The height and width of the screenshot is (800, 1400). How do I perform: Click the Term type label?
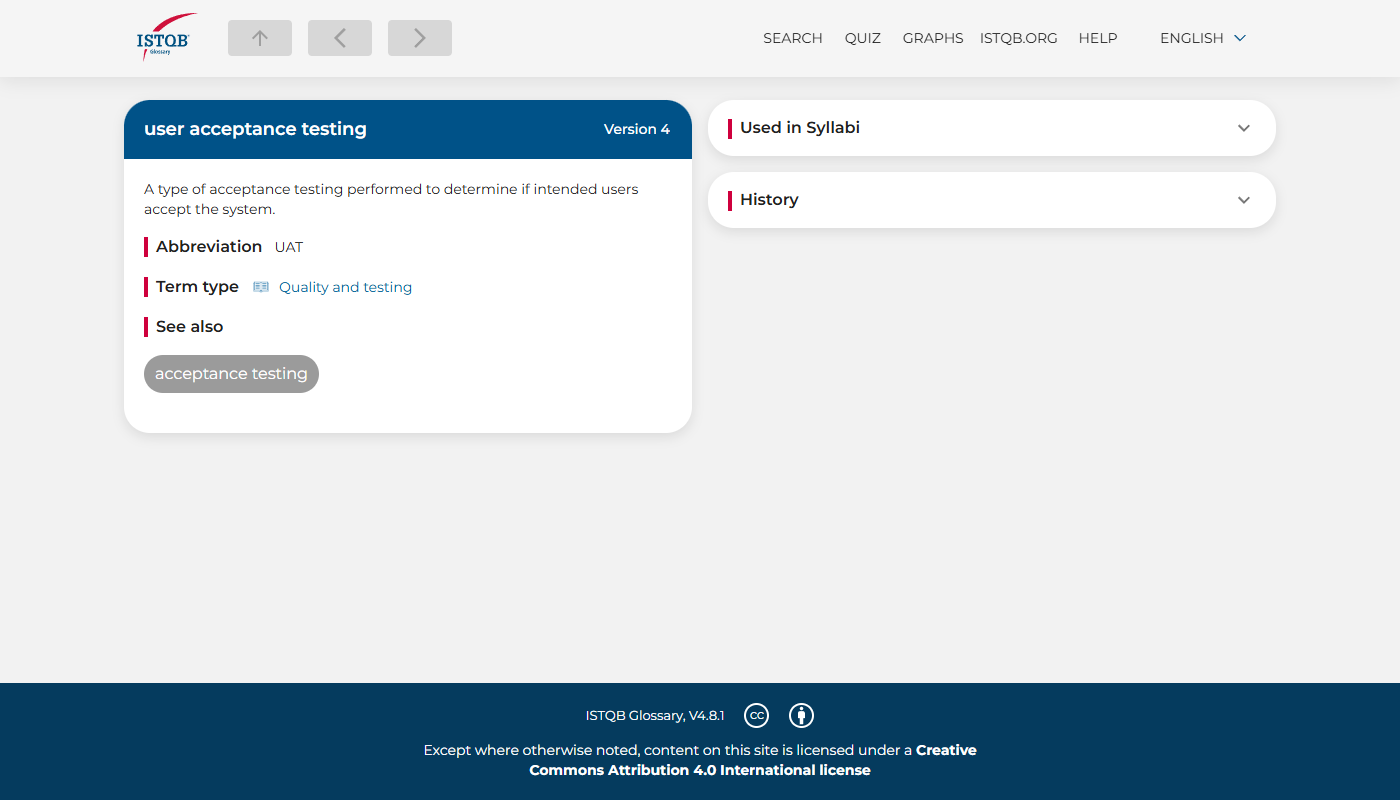point(197,287)
